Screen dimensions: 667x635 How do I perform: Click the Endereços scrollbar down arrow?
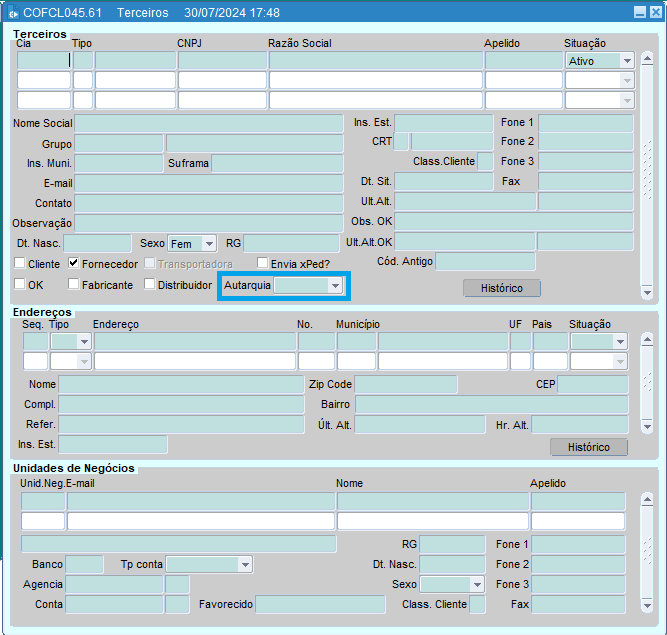(646, 427)
